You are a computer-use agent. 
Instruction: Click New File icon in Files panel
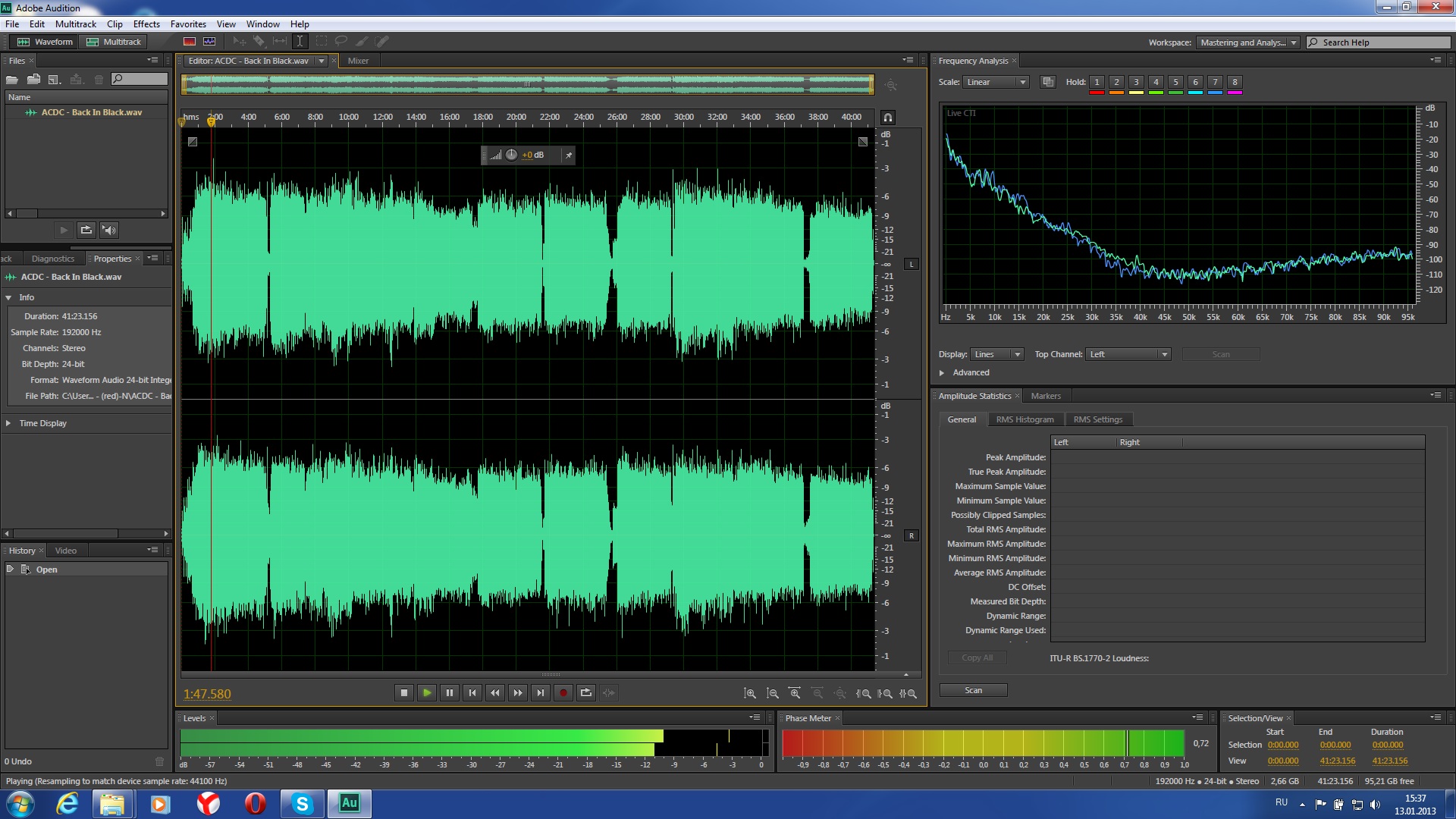point(55,79)
